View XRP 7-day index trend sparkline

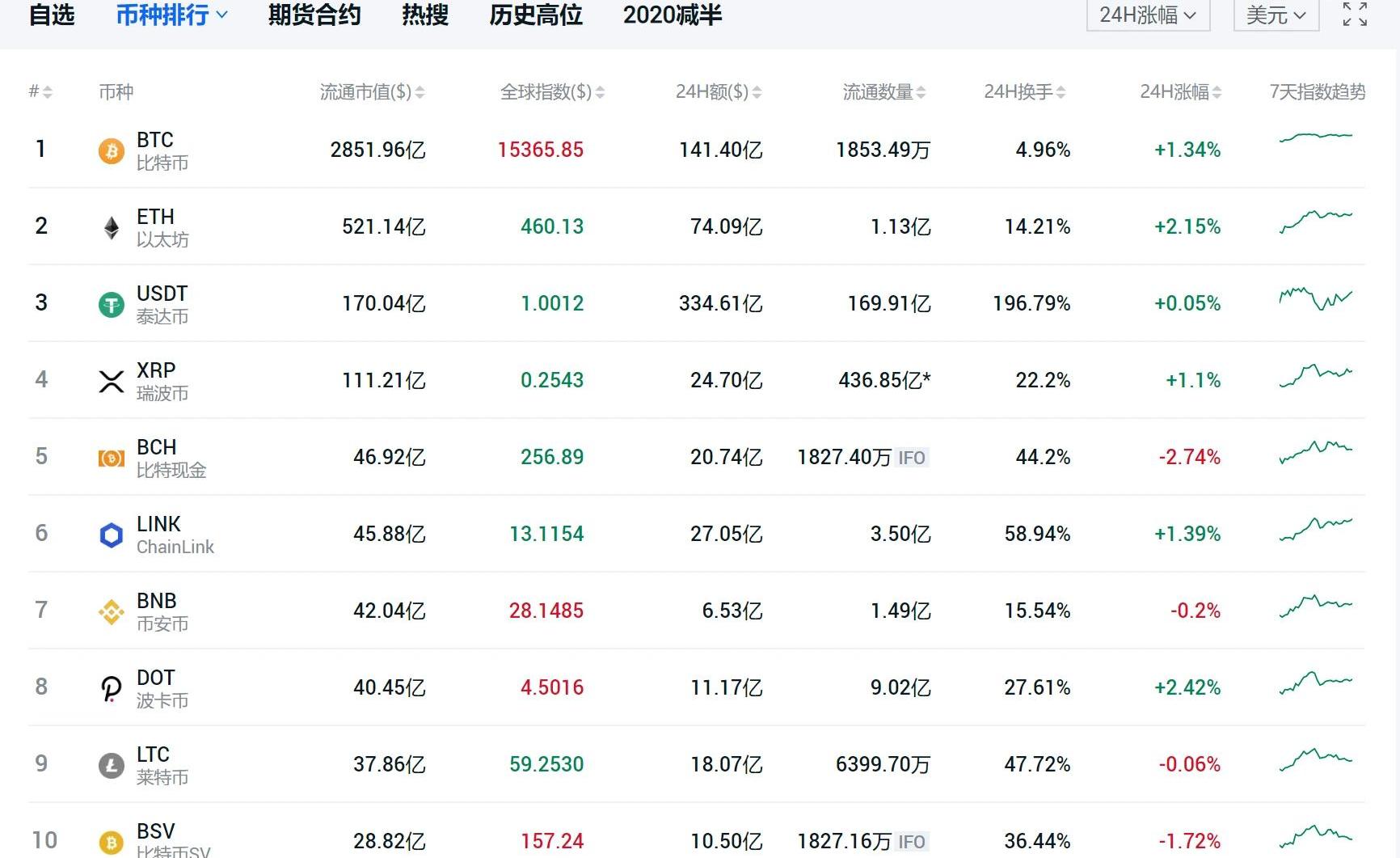(1316, 375)
